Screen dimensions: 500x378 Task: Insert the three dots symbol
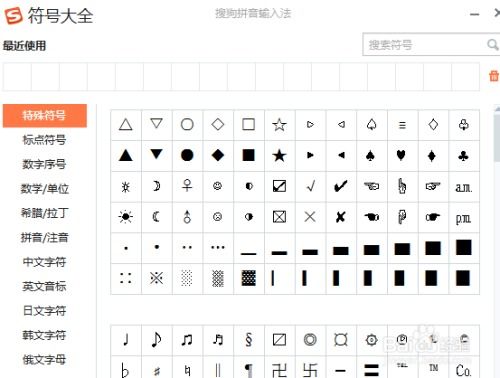[x=218, y=248]
